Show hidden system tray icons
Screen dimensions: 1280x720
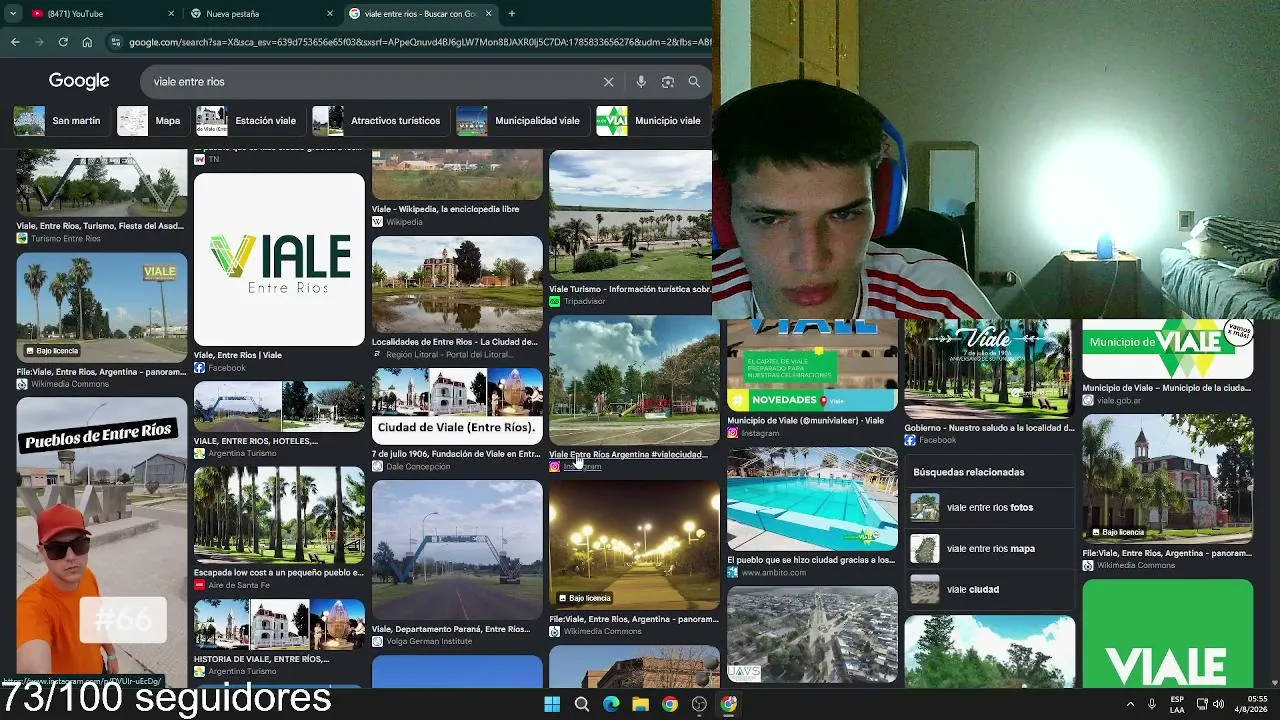1130,704
